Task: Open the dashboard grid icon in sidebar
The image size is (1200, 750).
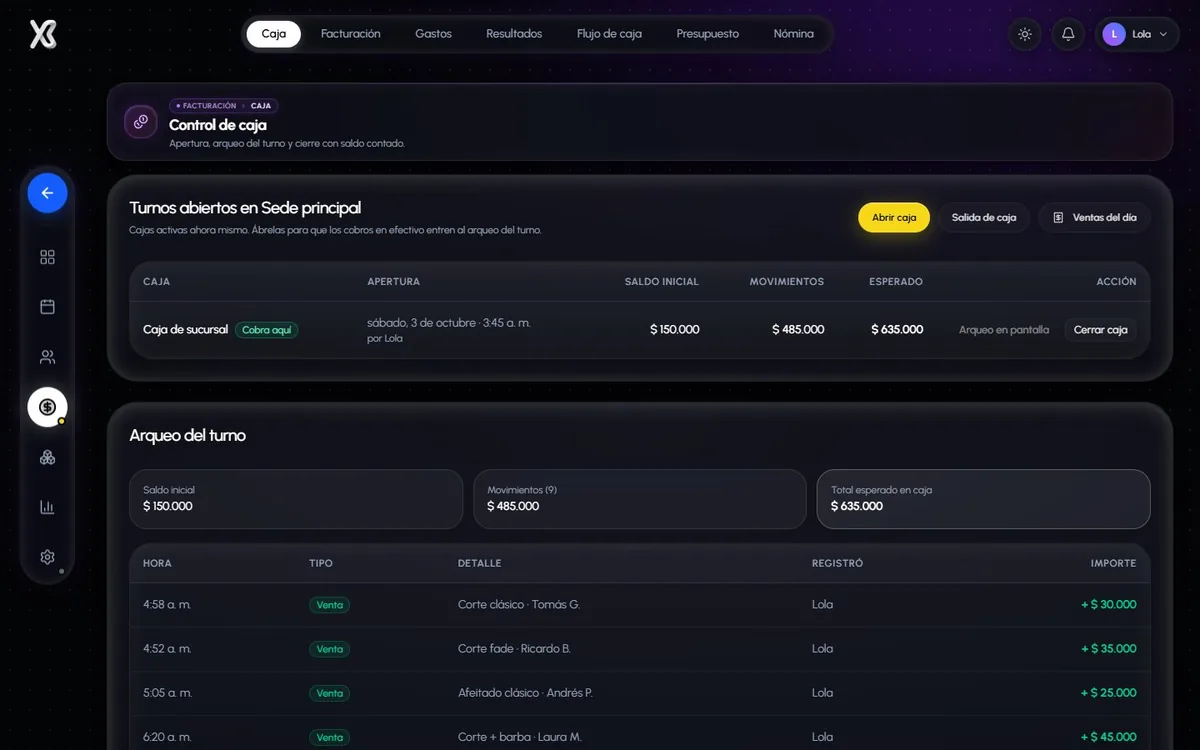Action: 47,257
